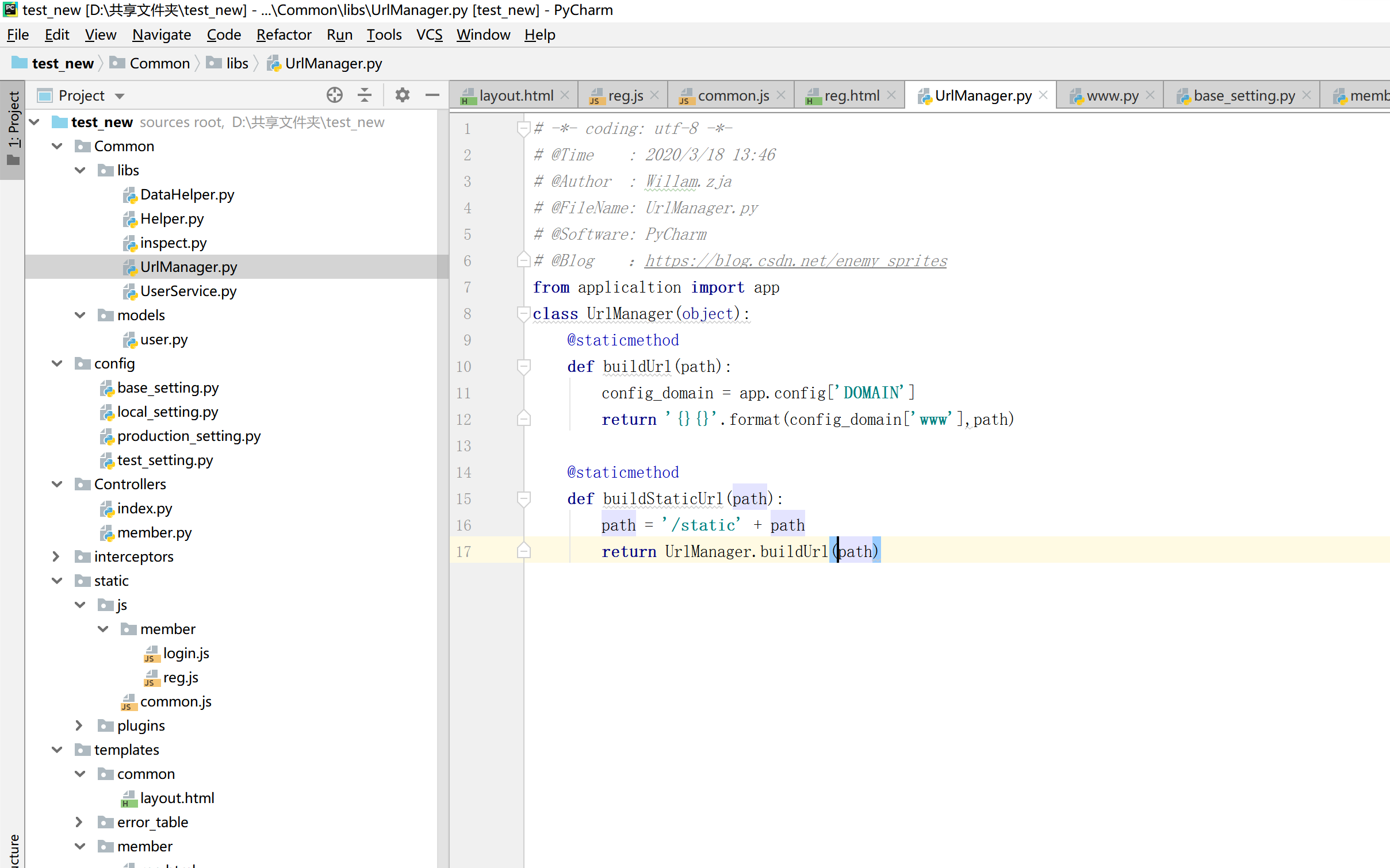This screenshot has width=1390, height=868.
Task: Select UserService.py in the project tree
Action: click(x=188, y=291)
